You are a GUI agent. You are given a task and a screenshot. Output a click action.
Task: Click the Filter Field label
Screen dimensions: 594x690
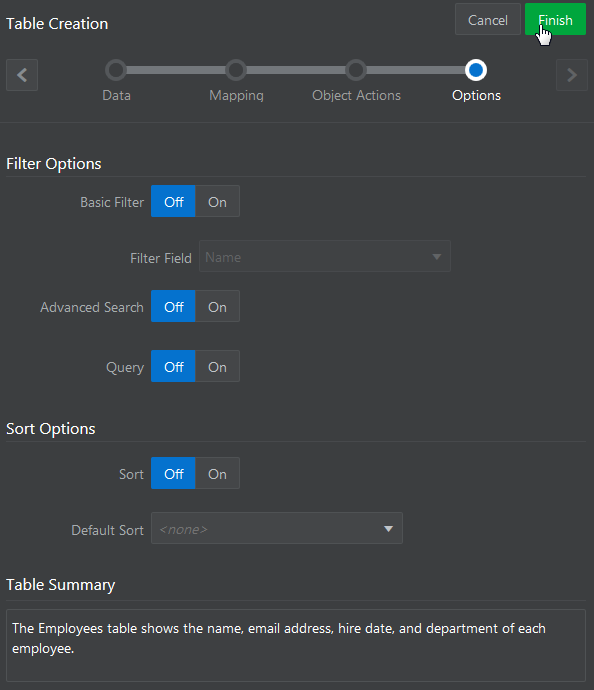[x=161, y=258]
